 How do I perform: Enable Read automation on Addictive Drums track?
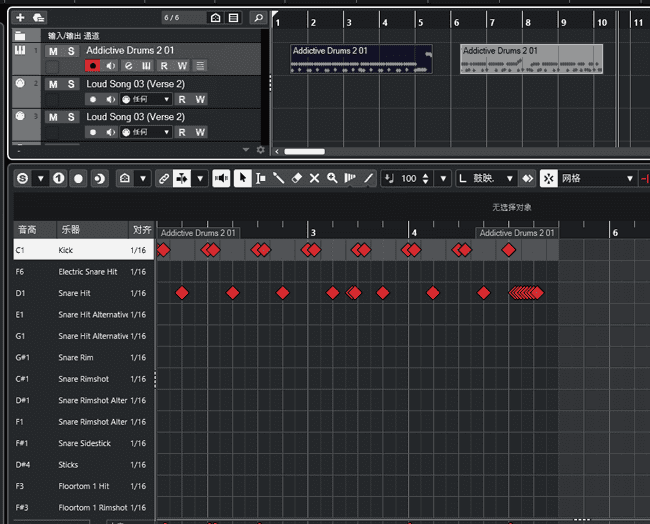[x=164, y=66]
